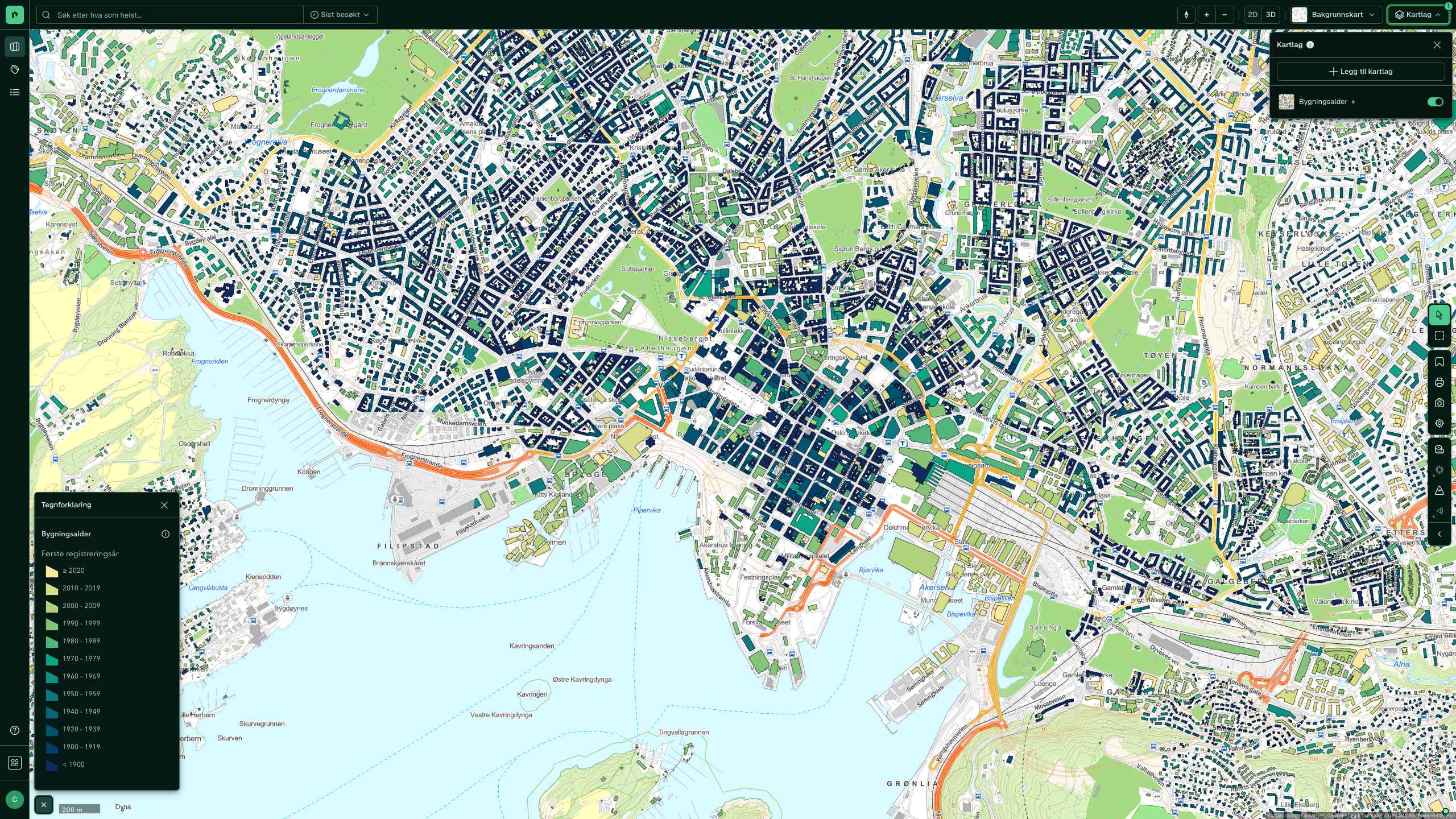1456x819 pixels.
Task: Open the terrain mountain tool
Action: [1439, 490]
